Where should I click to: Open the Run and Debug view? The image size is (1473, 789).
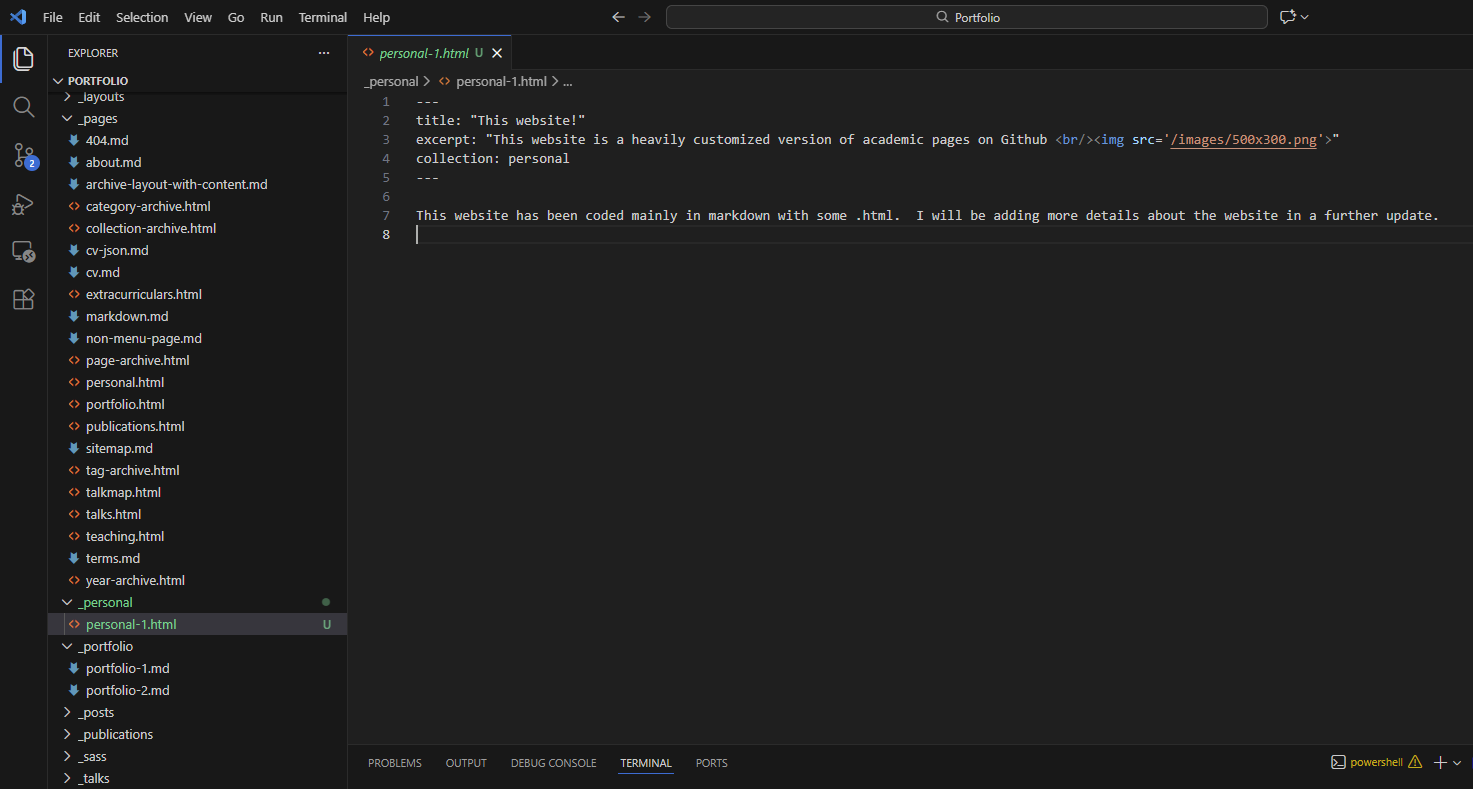pos(23,204)
